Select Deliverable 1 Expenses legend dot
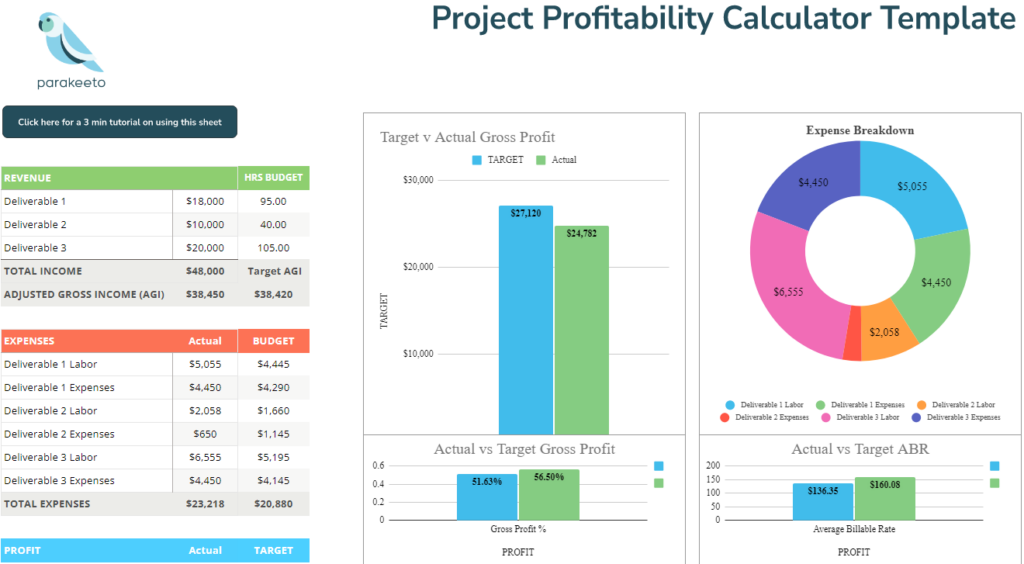1024x564 pixels. click(820, 405)
